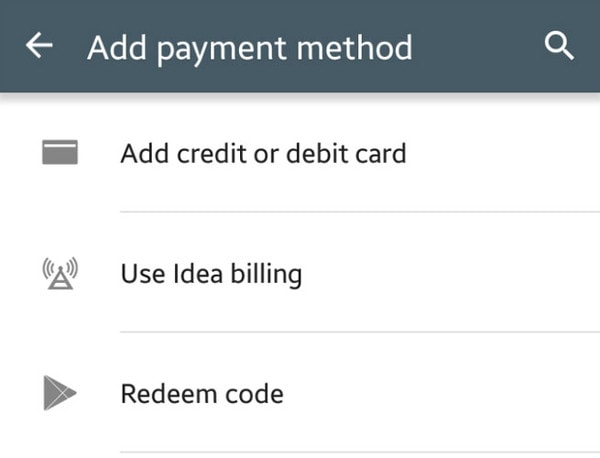Tap the Google Play triangle icon
Viewport: 600px width, 458px height.
point(60,393)
